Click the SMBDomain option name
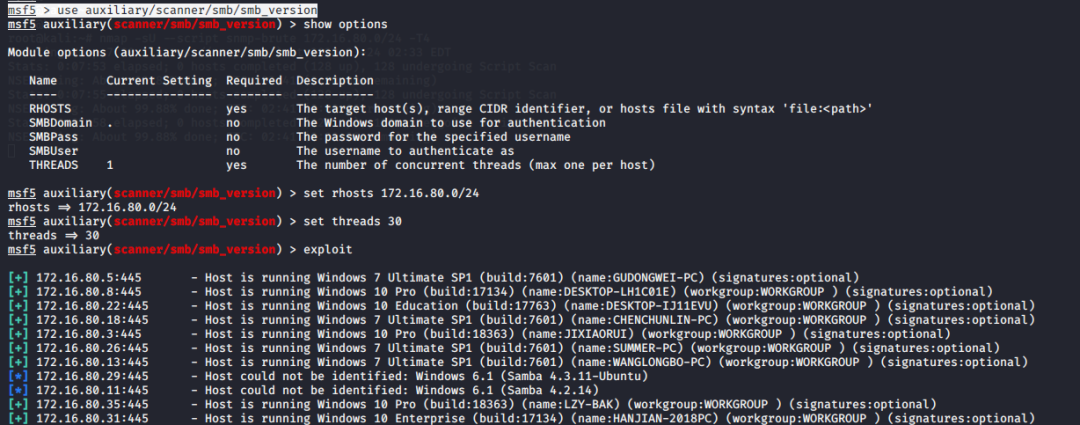Viewport: 1080px width, 425px height. 61,123
